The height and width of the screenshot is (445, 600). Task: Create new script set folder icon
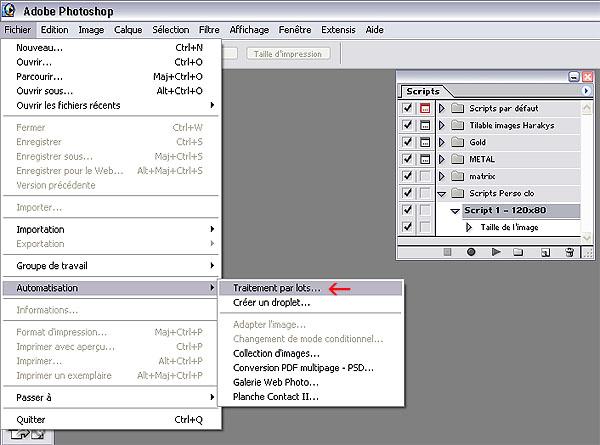(518, 252)
